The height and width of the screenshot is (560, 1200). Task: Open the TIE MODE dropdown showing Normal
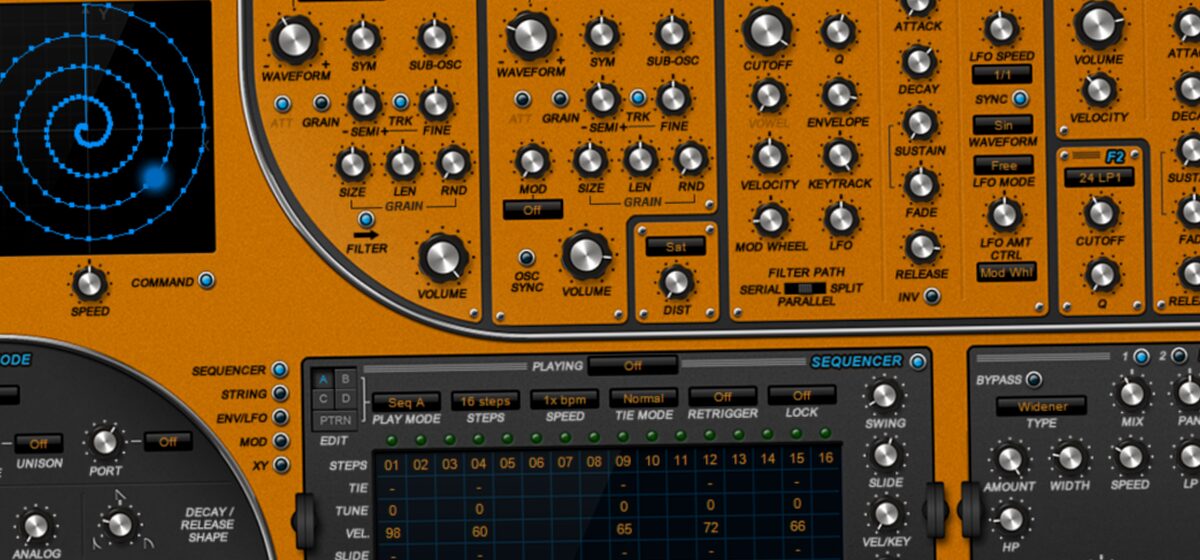643,397
